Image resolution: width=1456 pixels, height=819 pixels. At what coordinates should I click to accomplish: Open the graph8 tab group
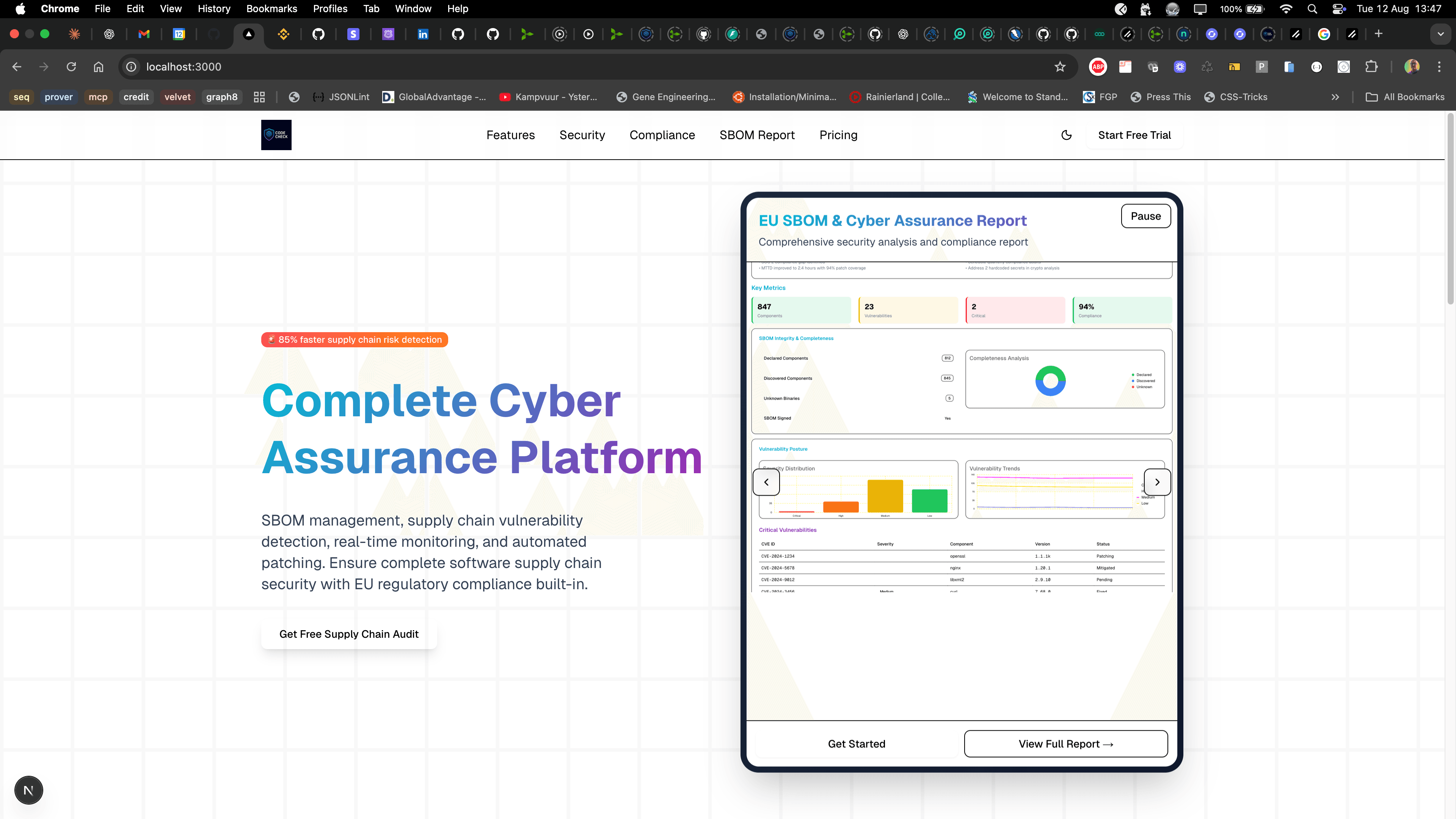point(221,97)
